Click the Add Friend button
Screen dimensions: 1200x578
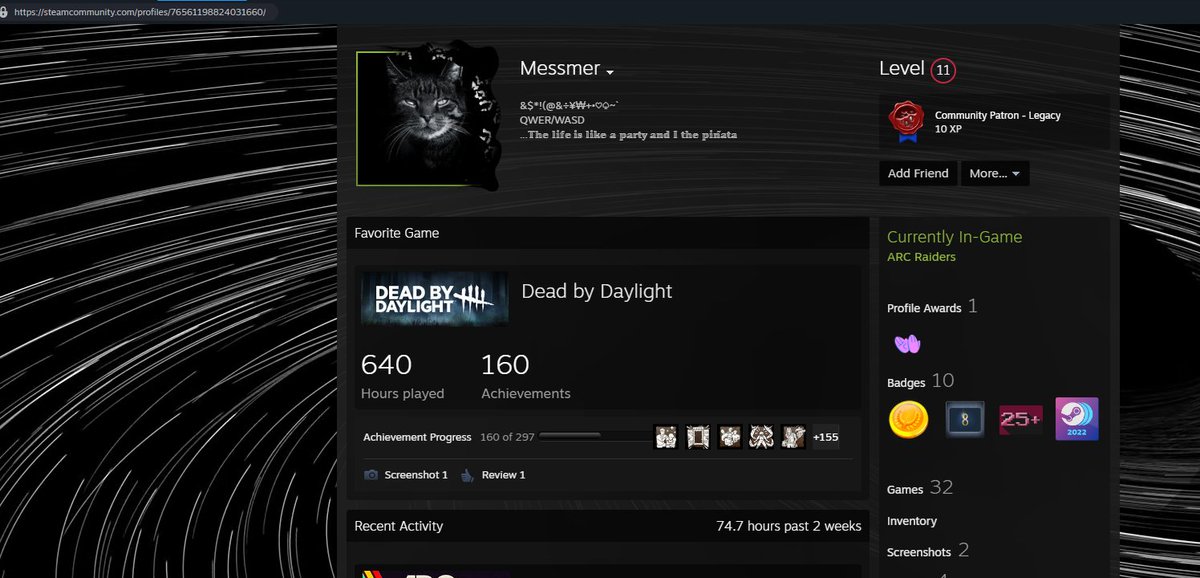[918, 173]
